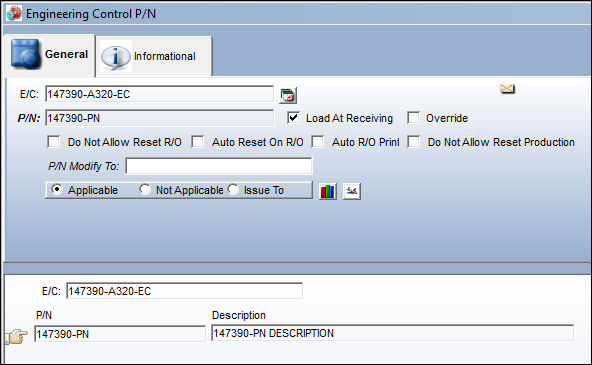Viewport: 592px width, 365px height.
Task: Click the small graph icon beside bar chart
Action: point(352,191)
